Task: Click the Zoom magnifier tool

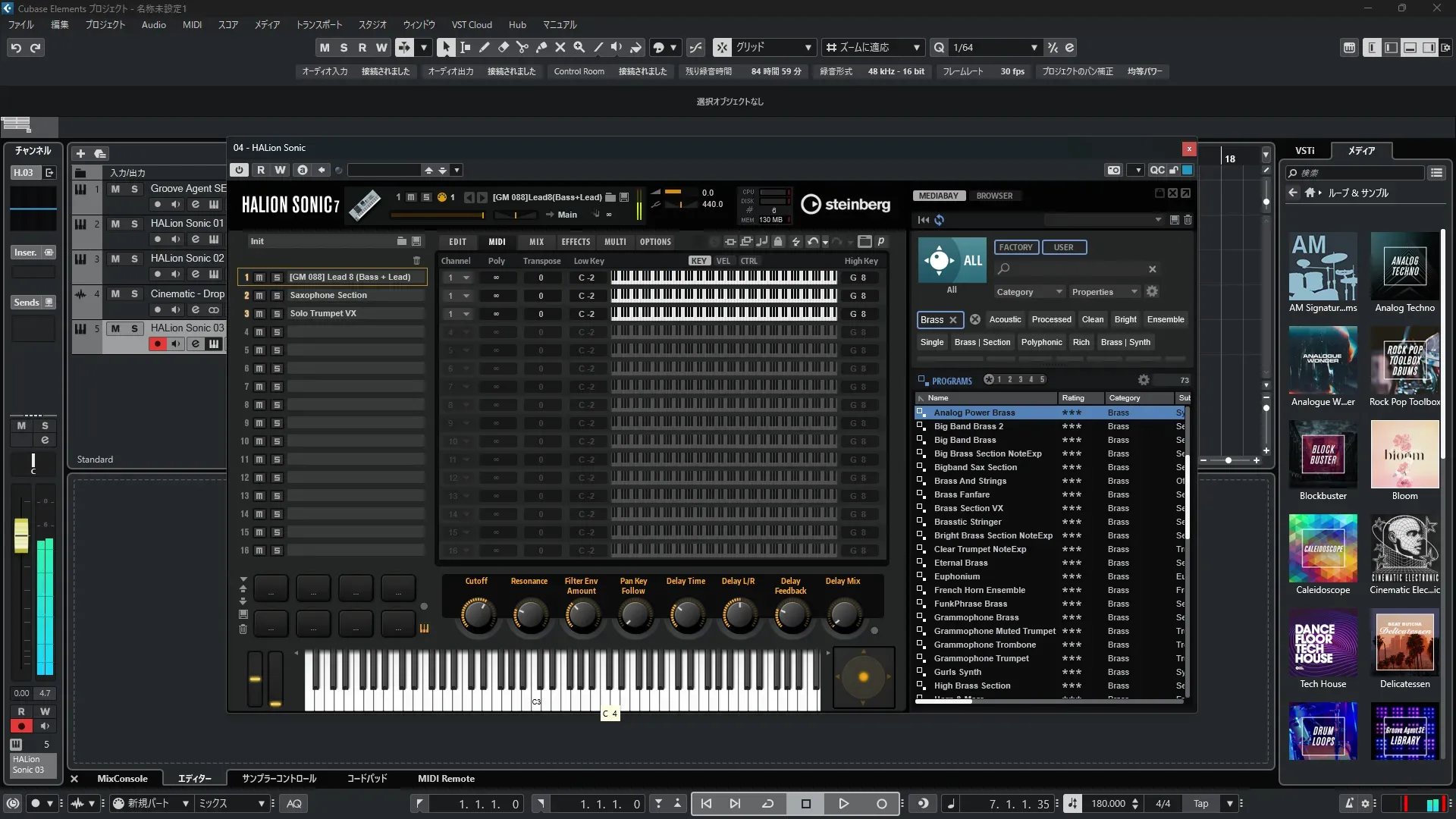Action: [x=579, y=47]
